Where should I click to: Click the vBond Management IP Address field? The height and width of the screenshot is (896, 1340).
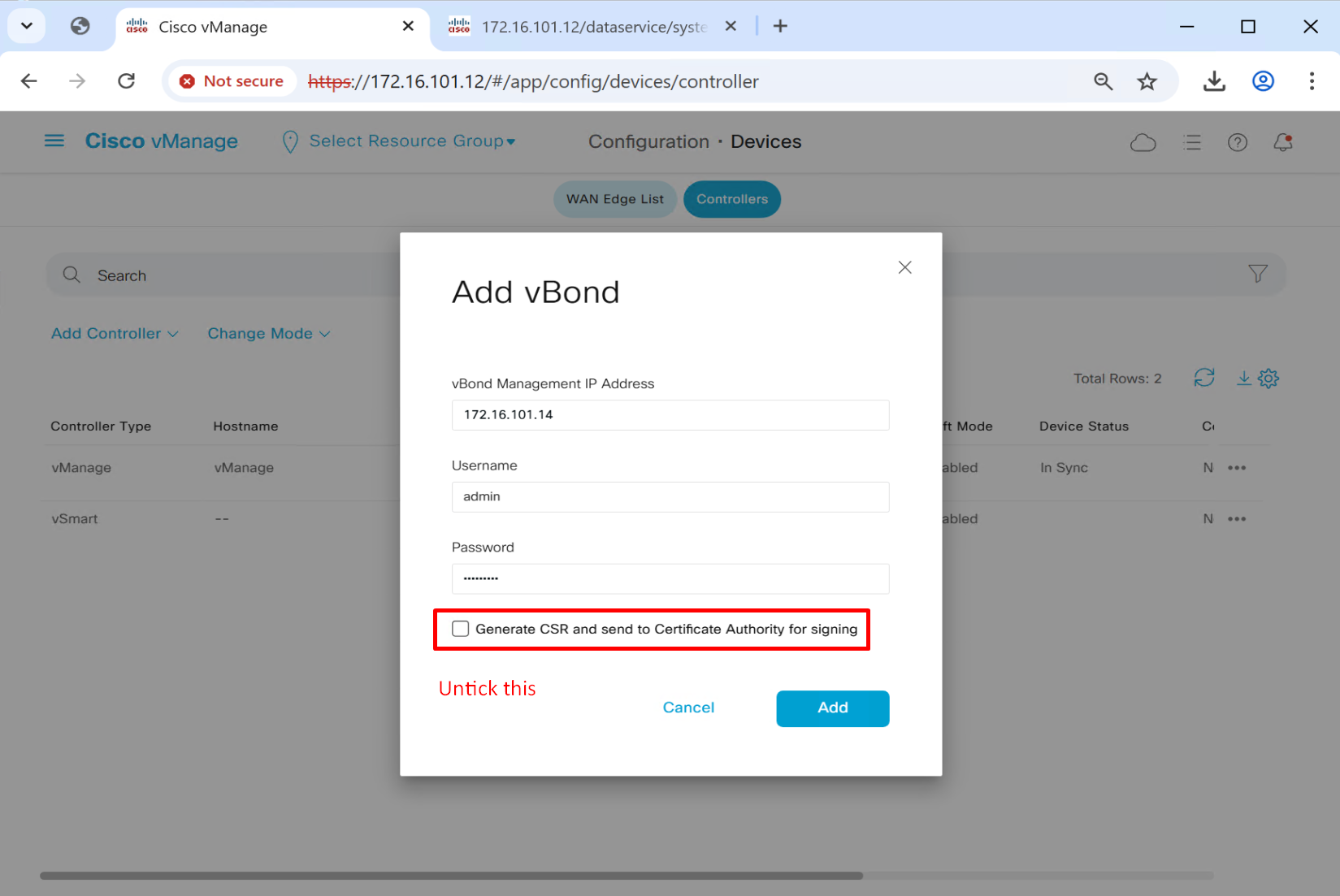point(670,415)
